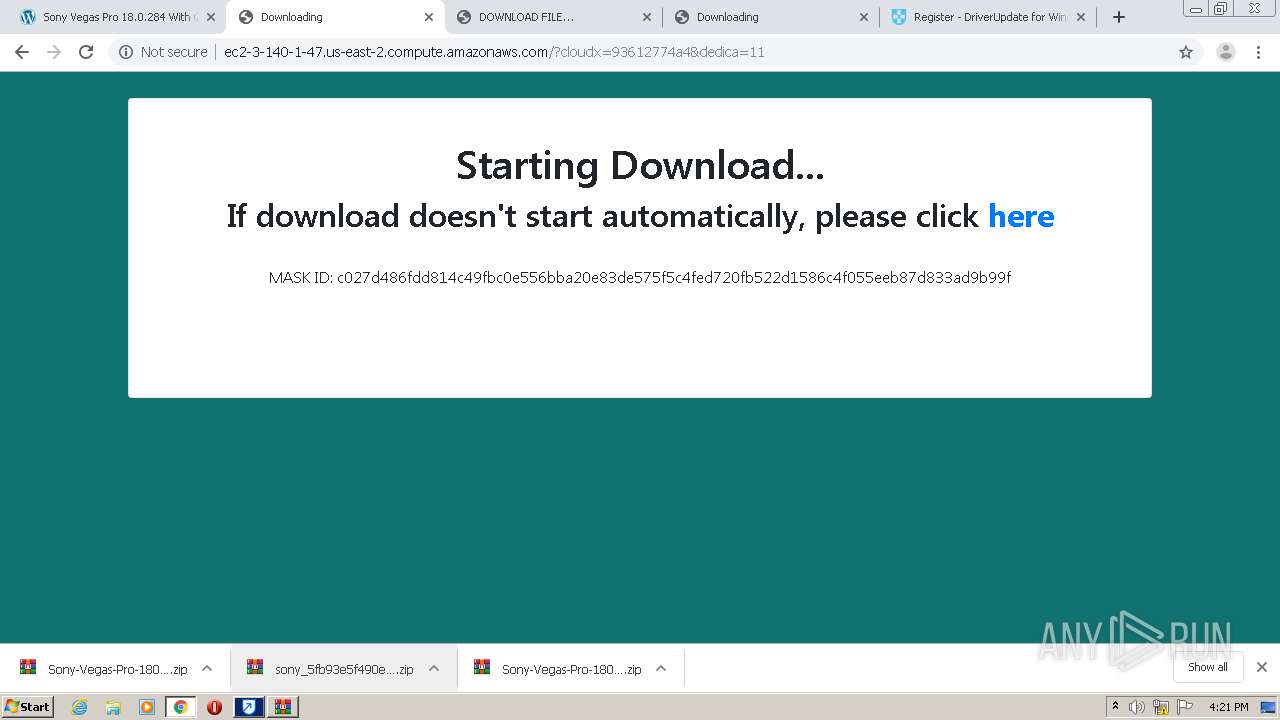
Task: Click the address bar URL
Action: [494, 52]
